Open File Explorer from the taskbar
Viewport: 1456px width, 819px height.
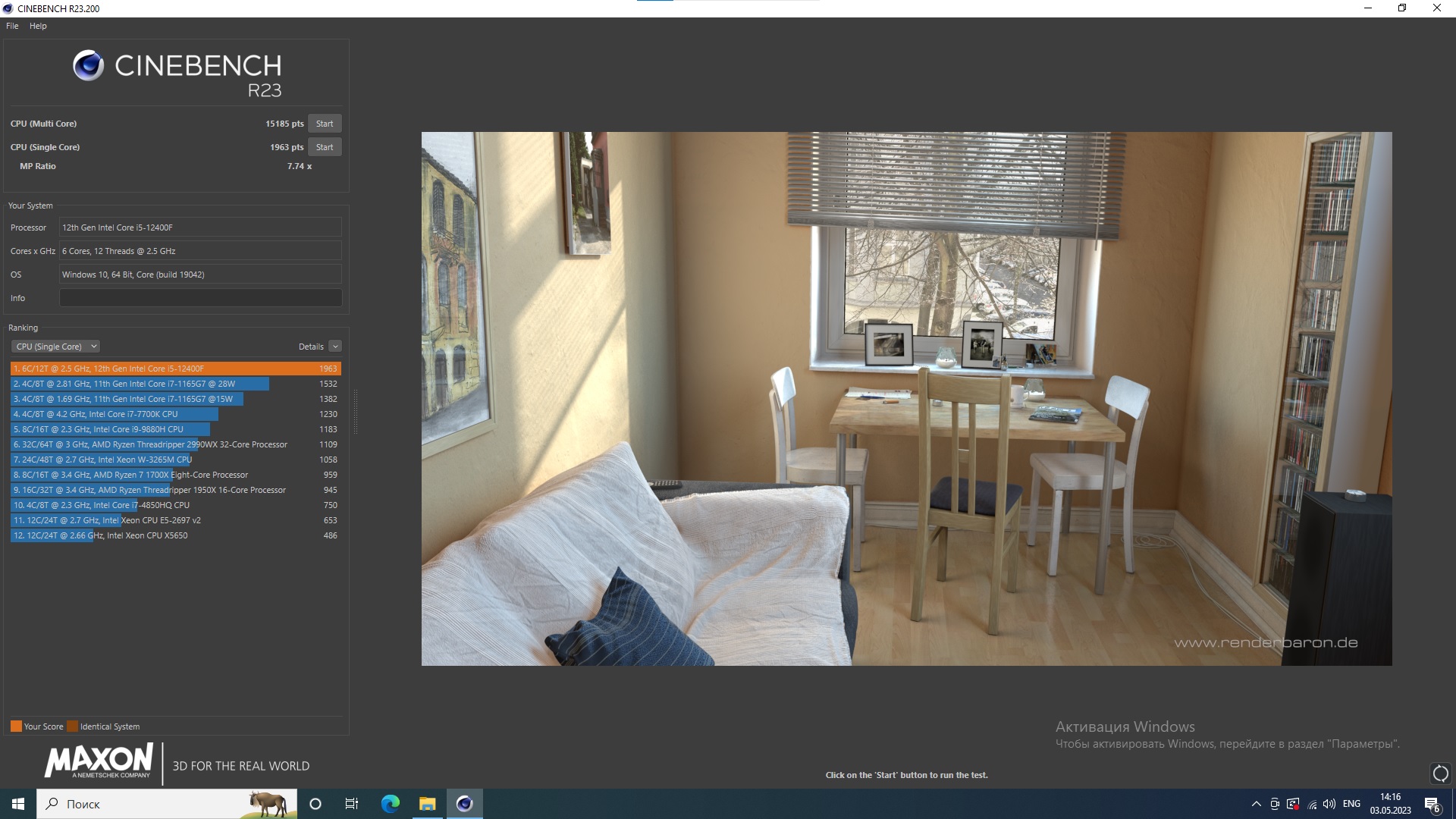(x=428, y=804)
